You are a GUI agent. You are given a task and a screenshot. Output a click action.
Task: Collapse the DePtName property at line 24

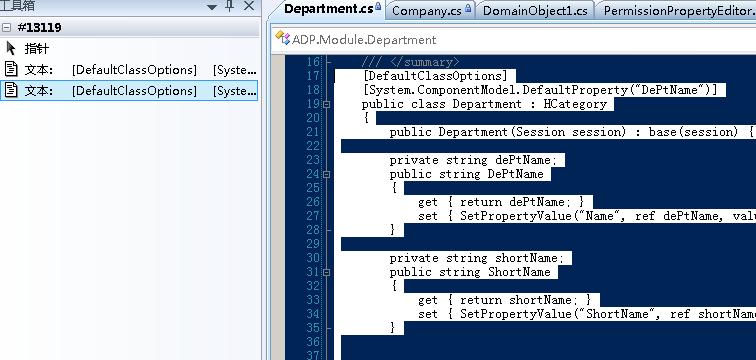[x=326, y=174]
